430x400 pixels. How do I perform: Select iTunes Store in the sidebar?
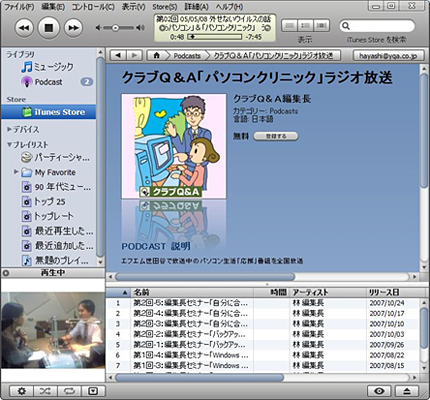click(48, 112)
